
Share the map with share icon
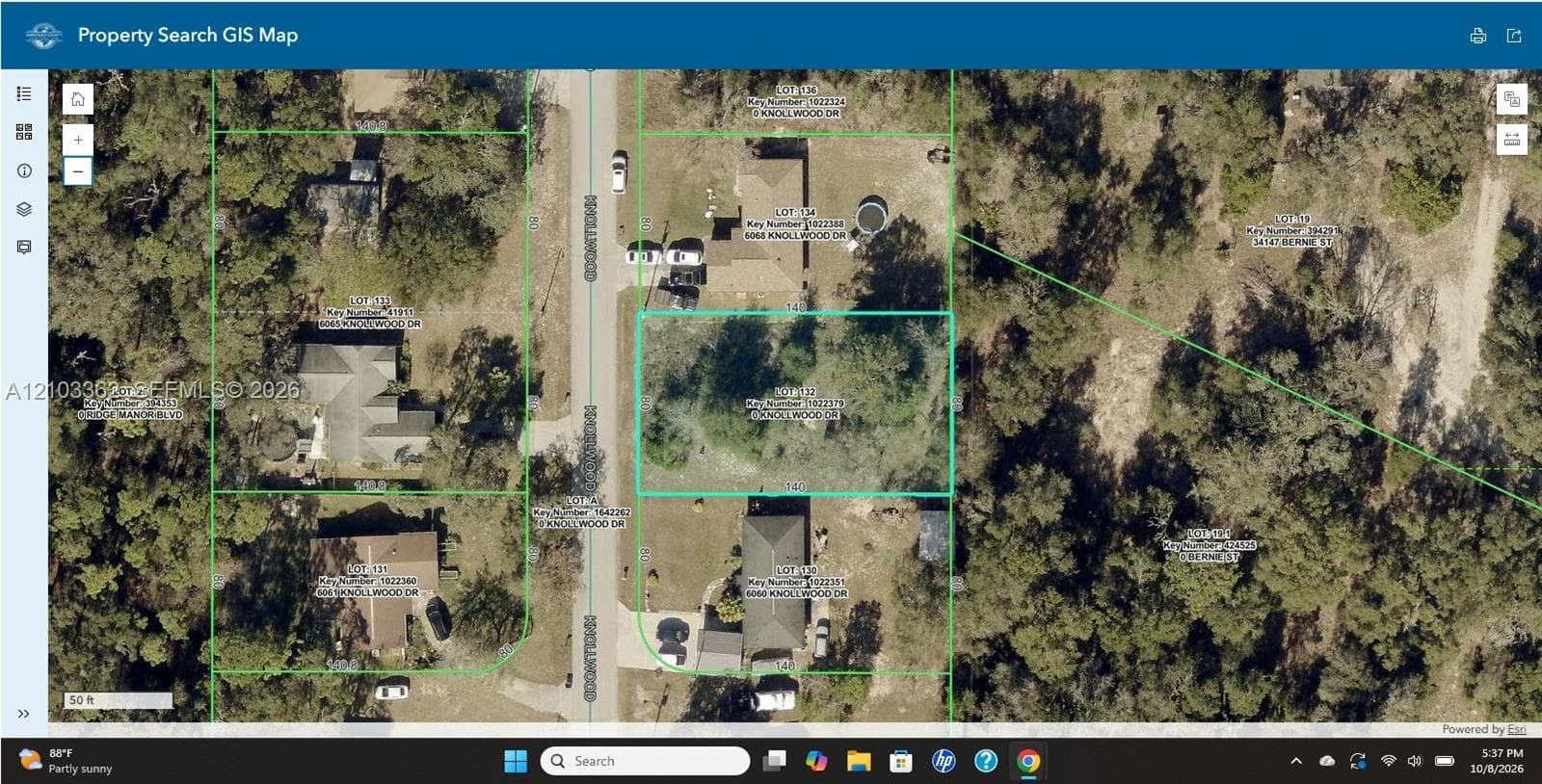[x=1514, y=36]
